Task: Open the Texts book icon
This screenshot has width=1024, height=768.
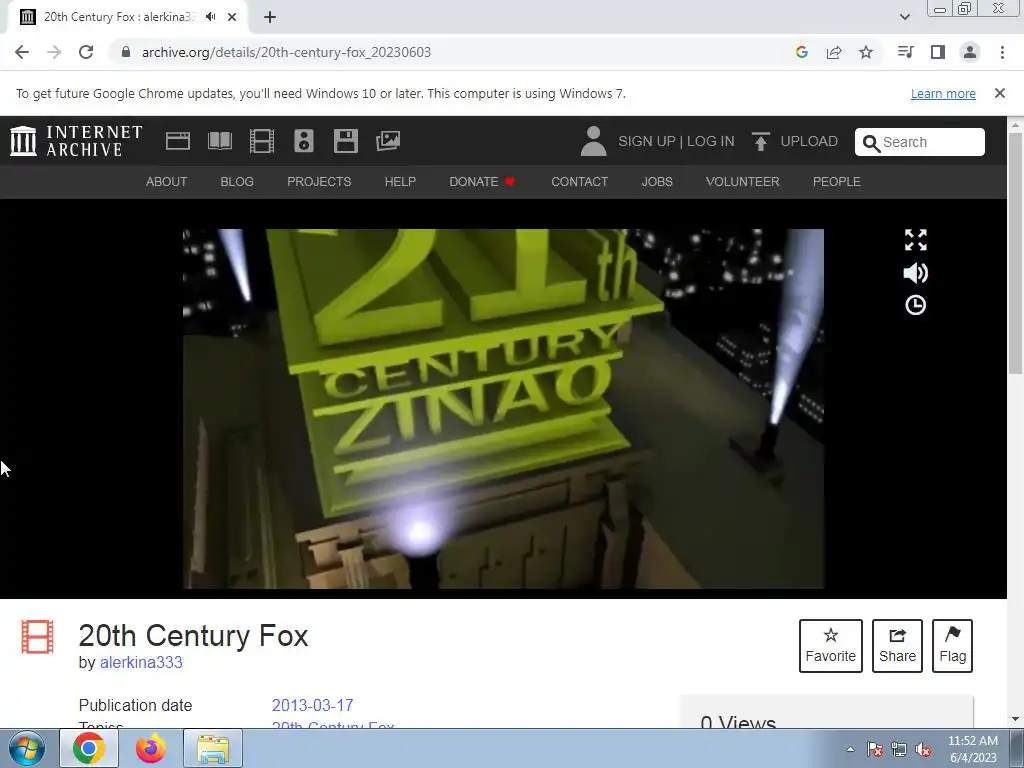Action: pos(220,141)
